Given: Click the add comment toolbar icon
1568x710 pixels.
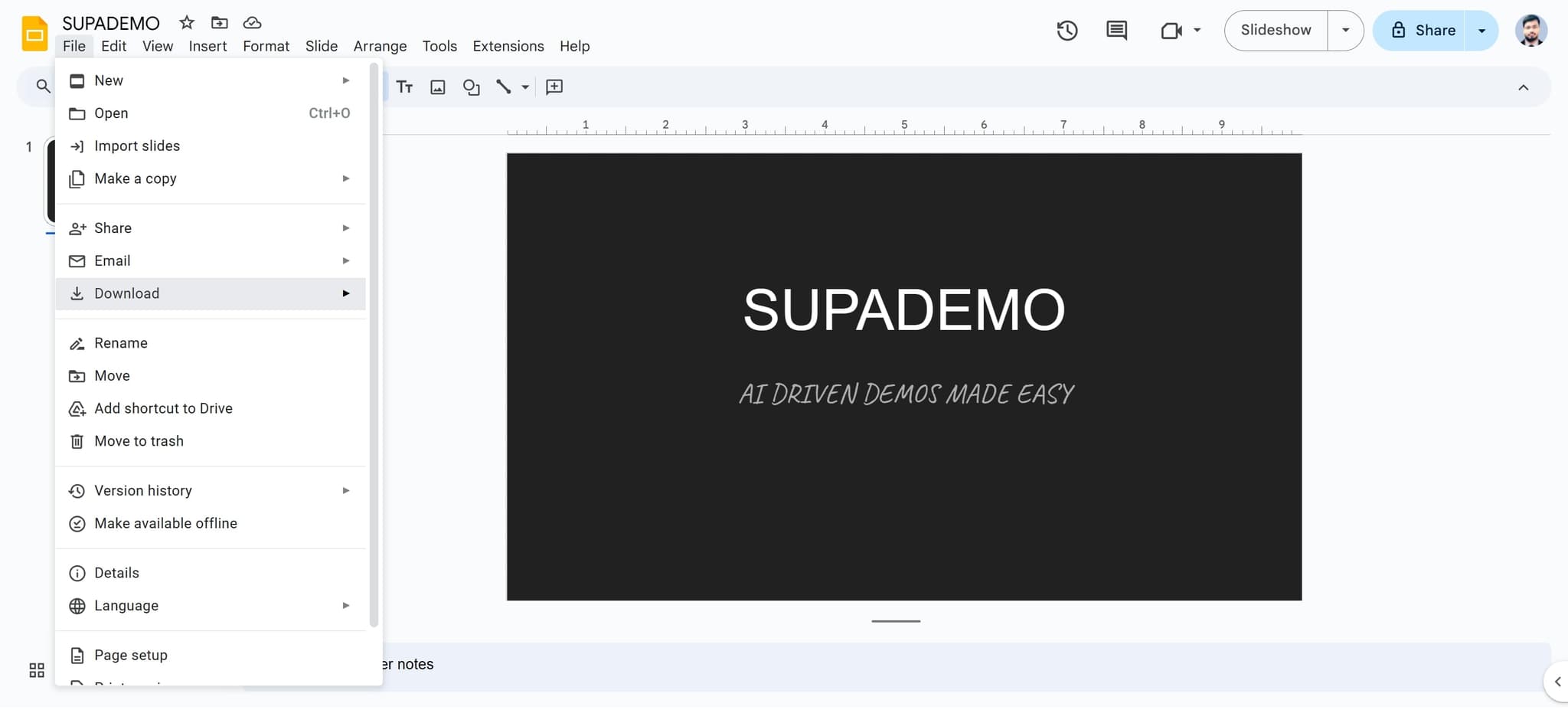Looking at the screenshot, I should [554, 87].
